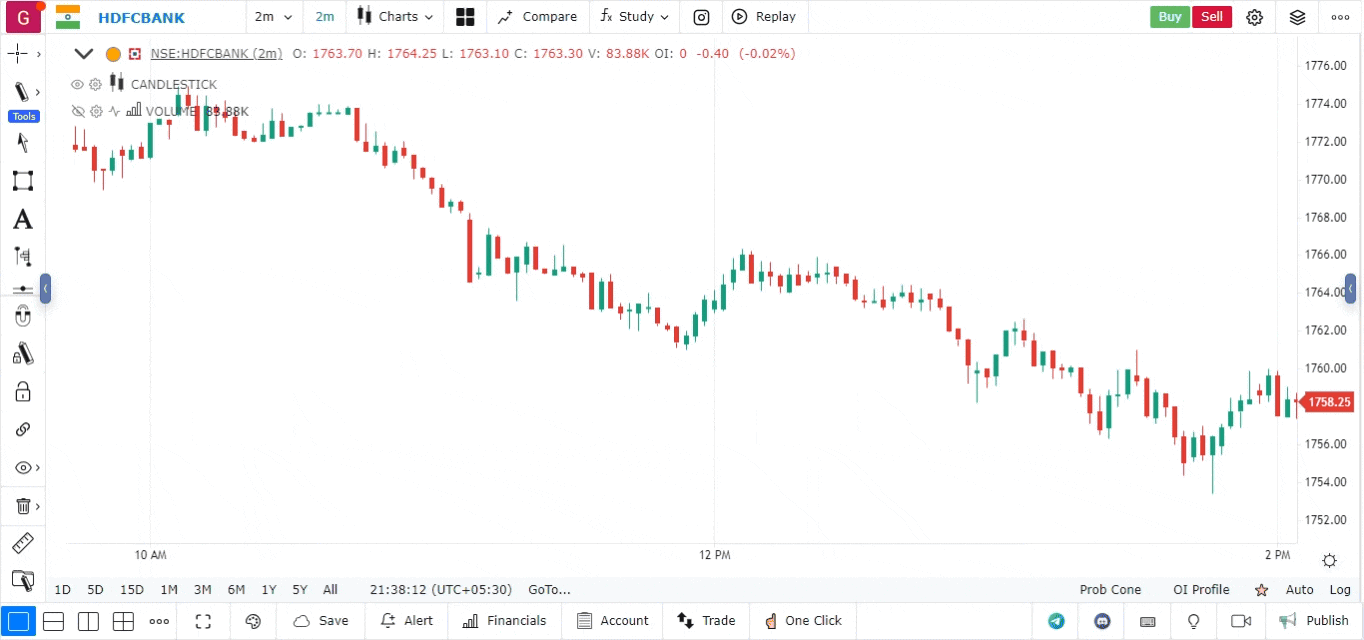Open the color theme palette icon
1364x640 pixels.
click(253, 621)
